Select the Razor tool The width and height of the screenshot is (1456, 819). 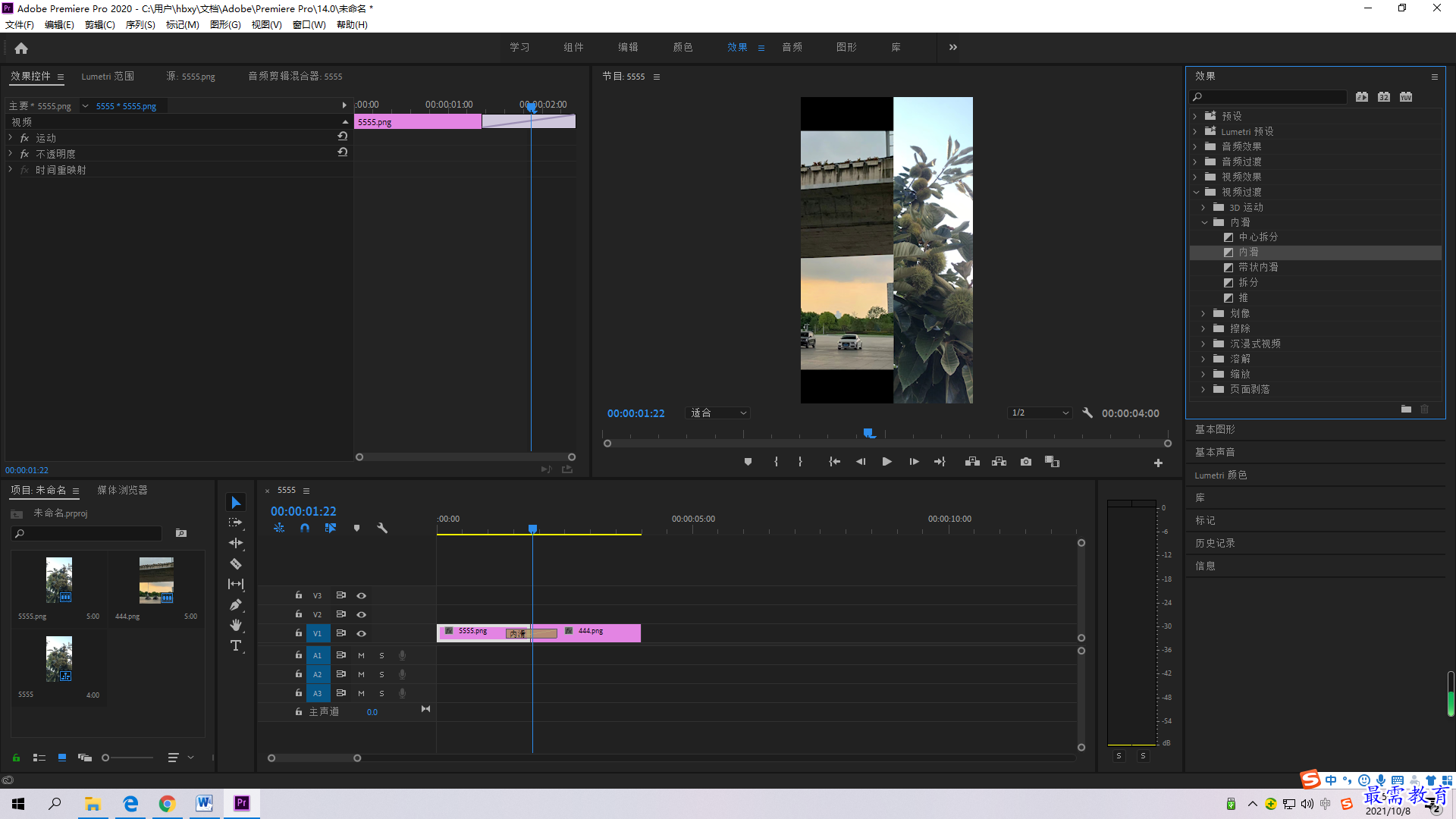236,563
